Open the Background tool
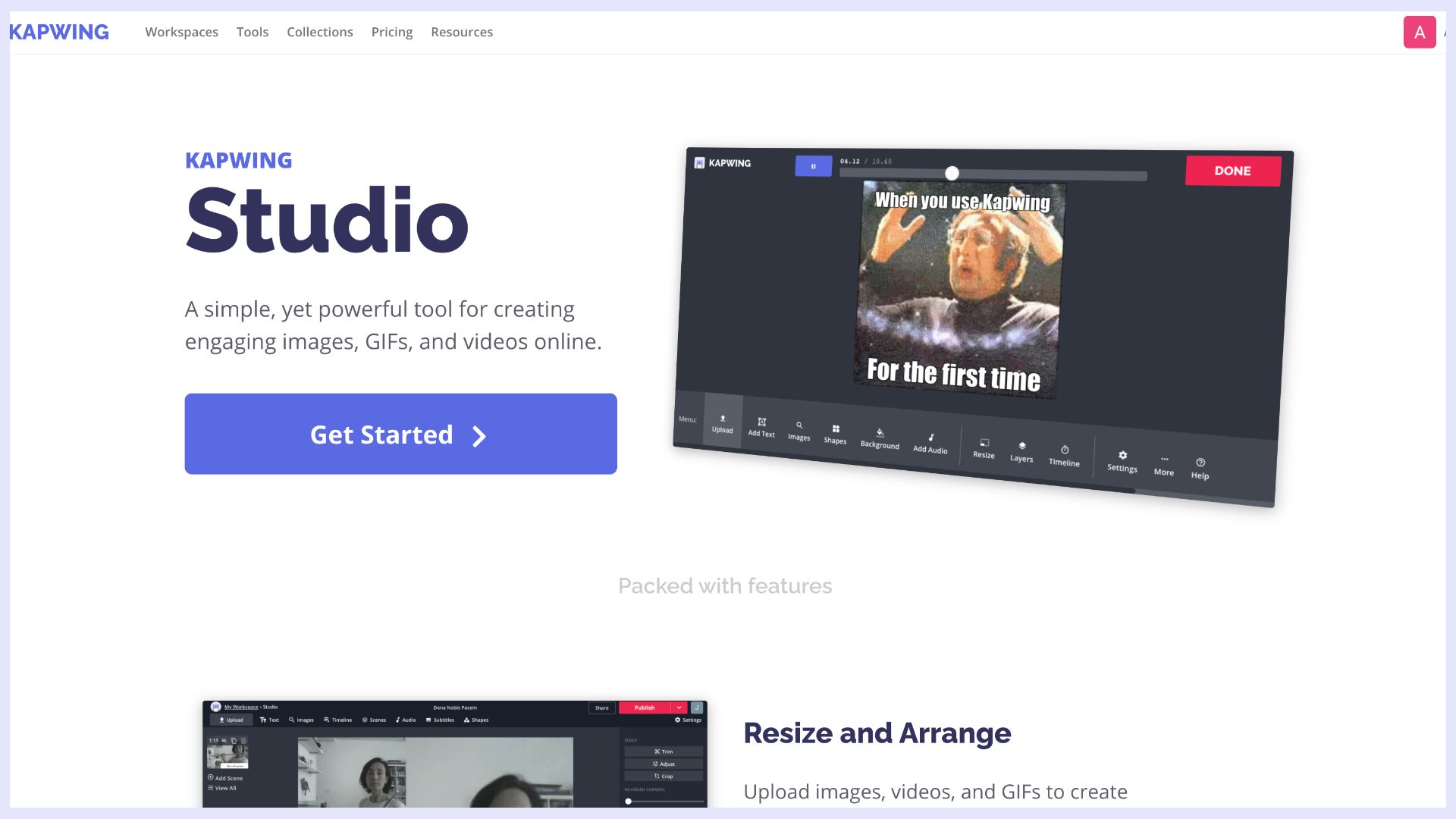Viewport: 1456px width, 819px height. click(880, 438)
